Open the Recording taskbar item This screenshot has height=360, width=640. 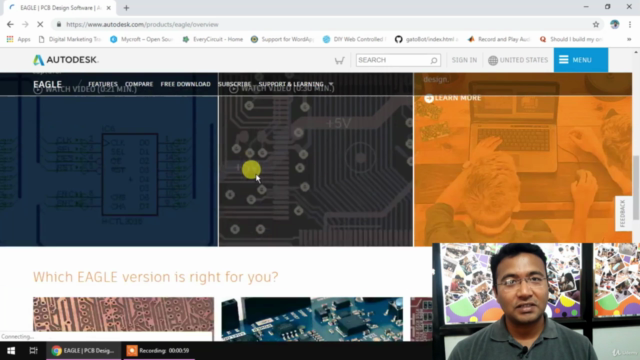[x=158, y=351]
